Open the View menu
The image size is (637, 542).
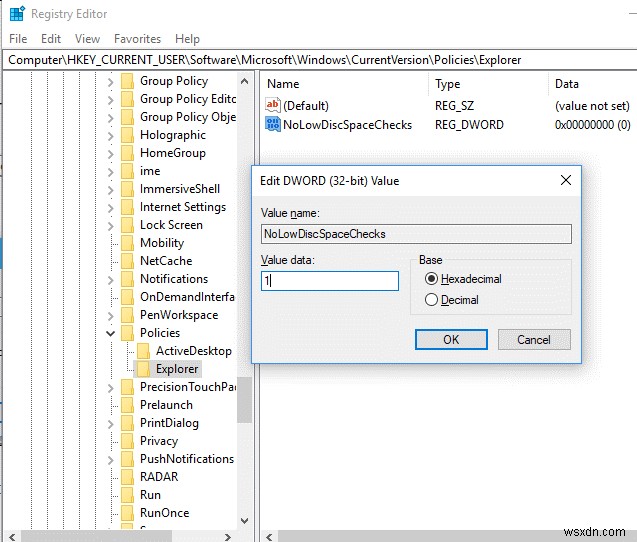tap(87, 39)
